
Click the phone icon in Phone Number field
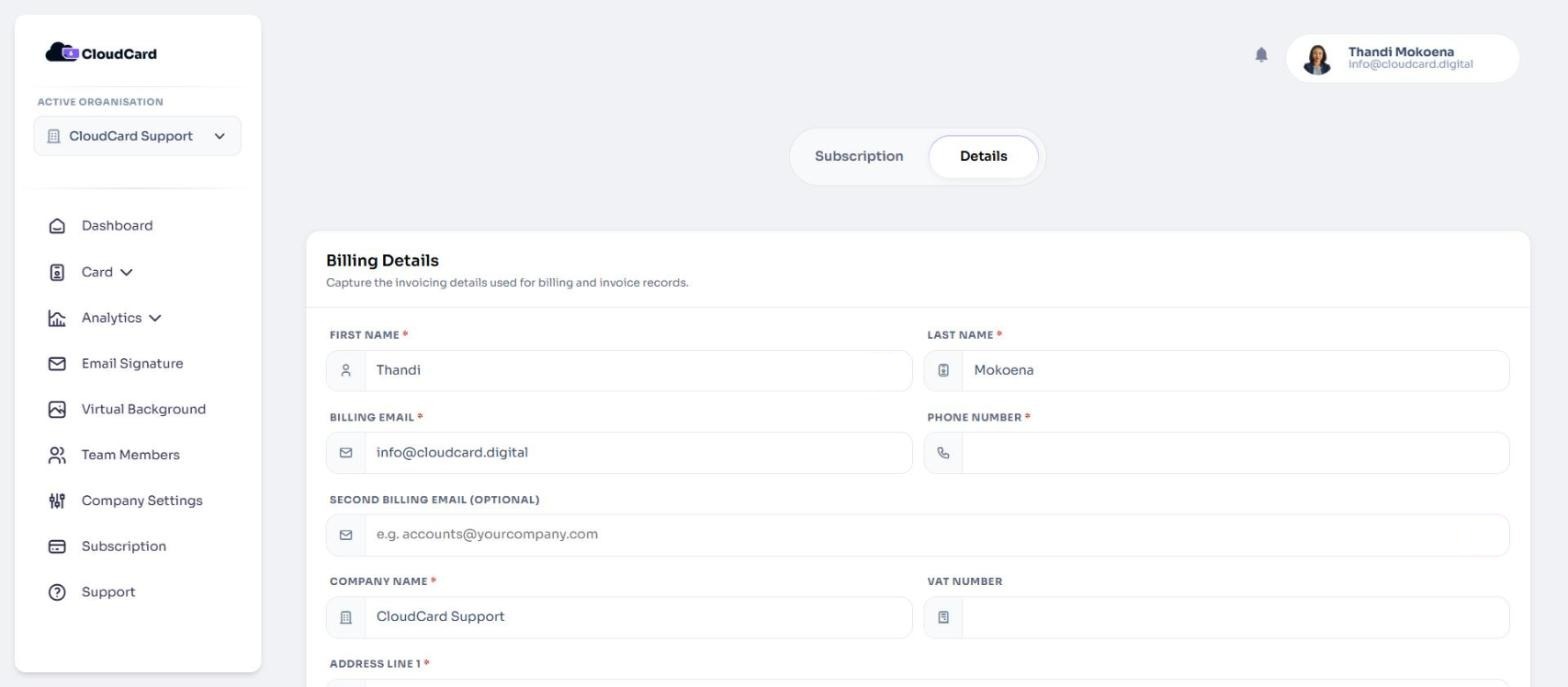pyautogui.click(x=943, y=453)
